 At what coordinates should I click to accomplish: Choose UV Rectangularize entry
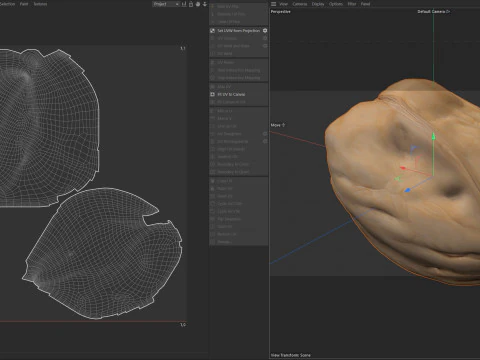pos(239,141)
